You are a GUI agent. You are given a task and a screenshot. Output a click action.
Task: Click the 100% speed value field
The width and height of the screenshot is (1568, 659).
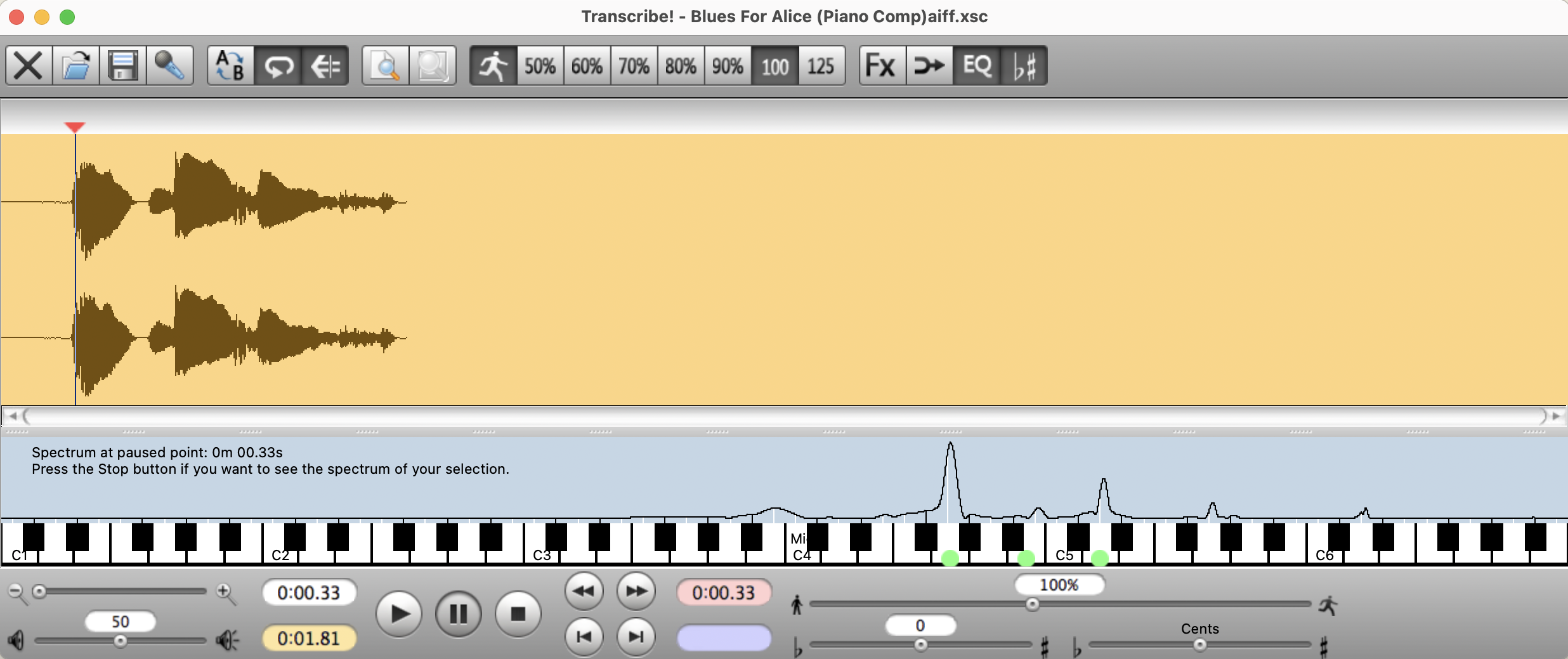point(1059,585)
